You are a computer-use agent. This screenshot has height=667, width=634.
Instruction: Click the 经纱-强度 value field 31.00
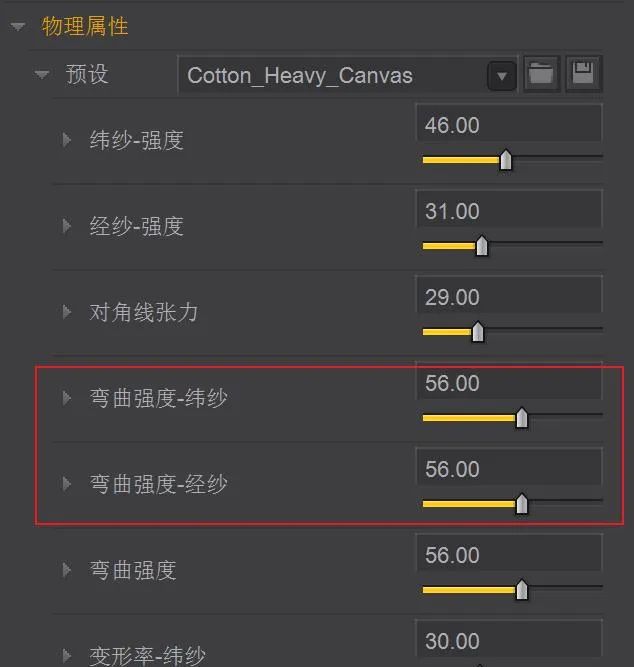(509, 210)
